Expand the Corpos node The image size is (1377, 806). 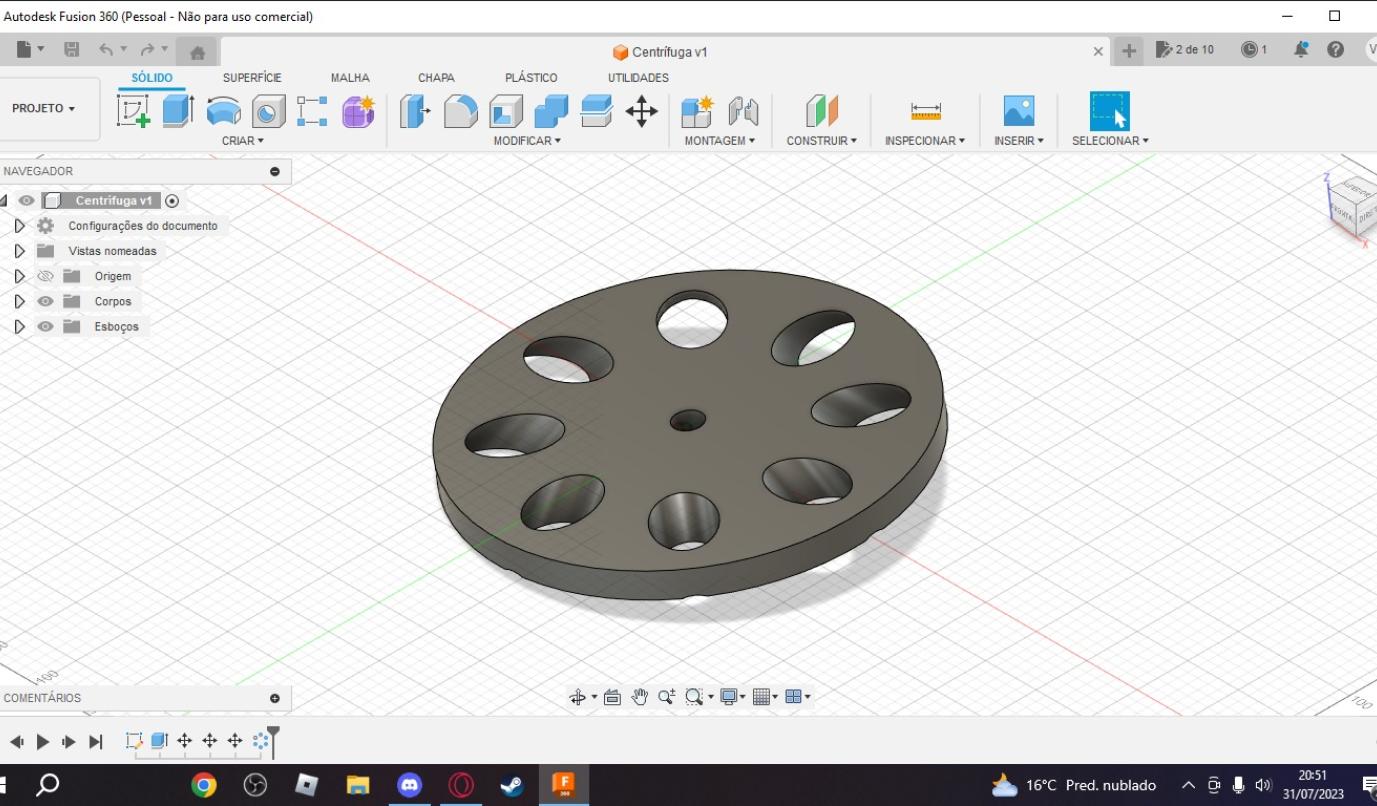point(19,301)
